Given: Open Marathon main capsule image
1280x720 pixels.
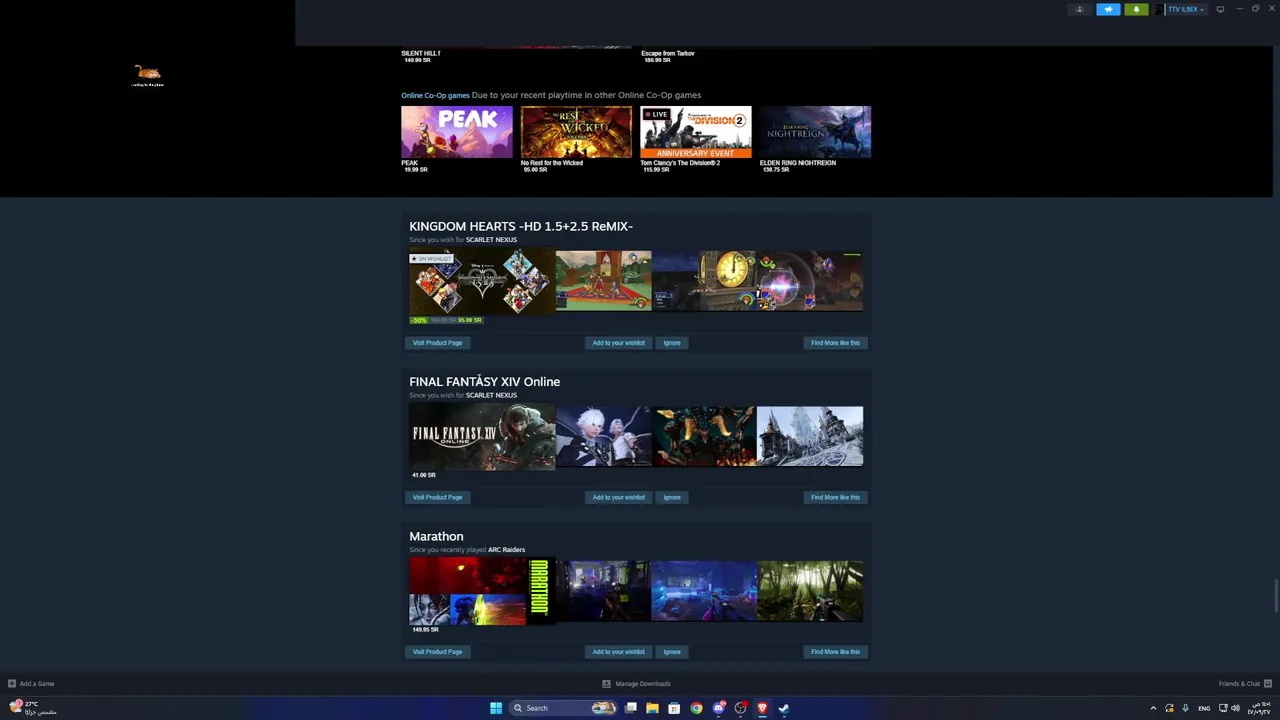Looking at the screenshot, I should click(x=481, y=592).
